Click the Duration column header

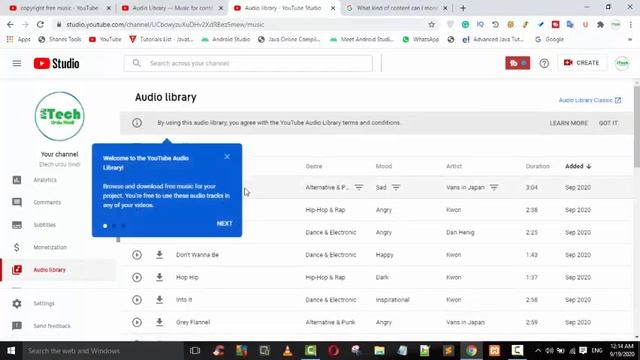(x=538, y=166)
